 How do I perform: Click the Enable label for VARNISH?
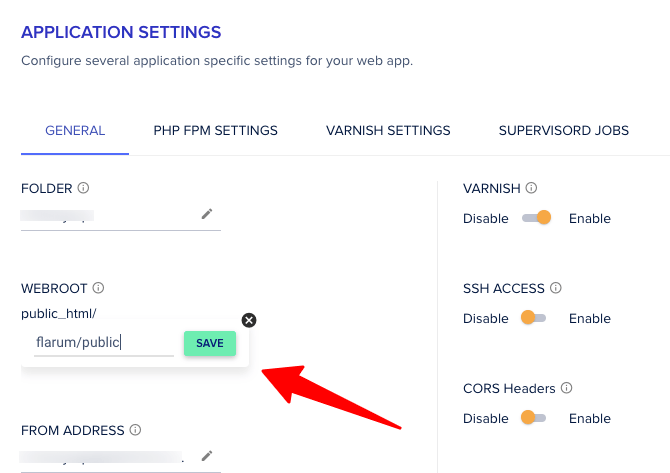[x=589, y=218]
